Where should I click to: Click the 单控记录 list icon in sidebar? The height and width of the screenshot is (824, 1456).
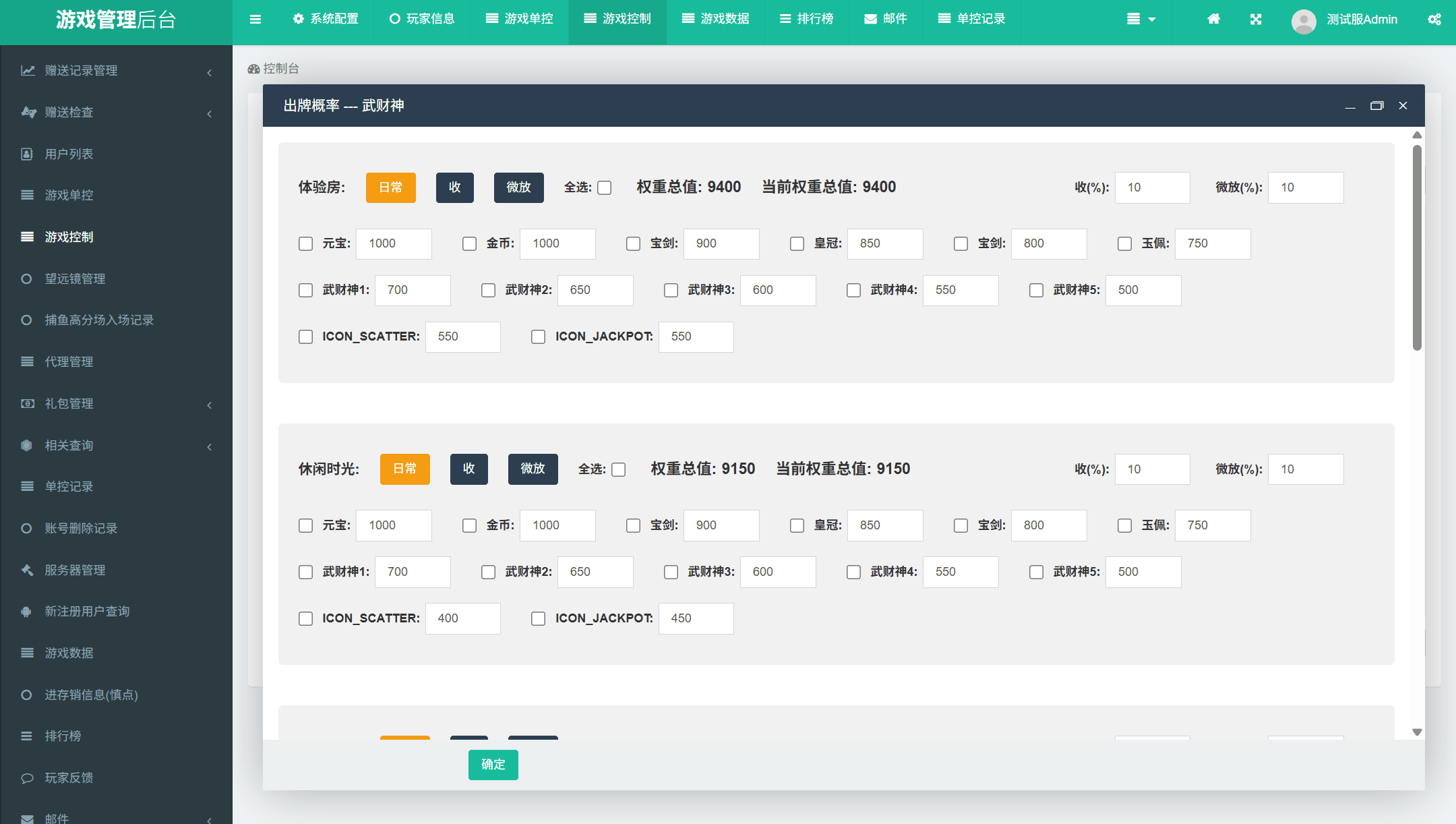click(27, 487)
